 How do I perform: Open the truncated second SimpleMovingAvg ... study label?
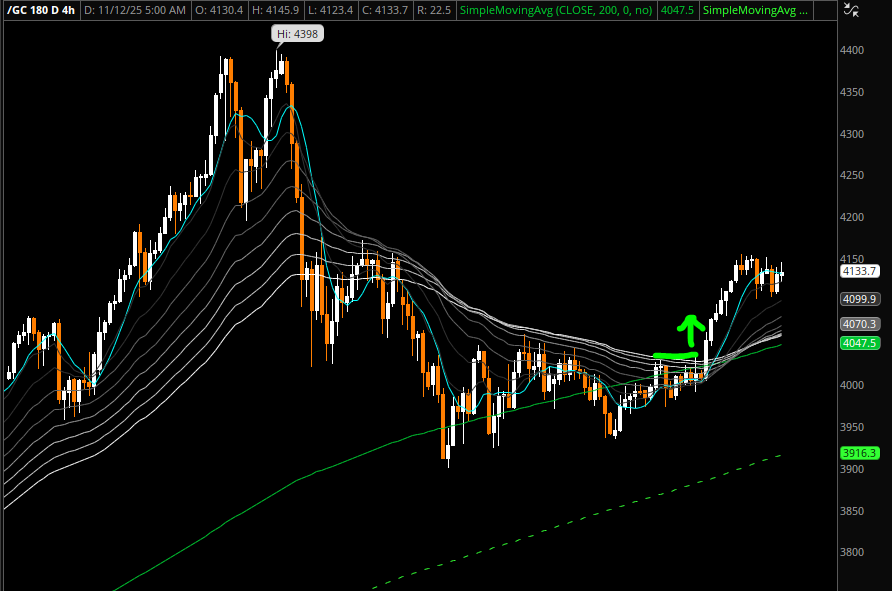pyautogui.click(x=755, y=10)
